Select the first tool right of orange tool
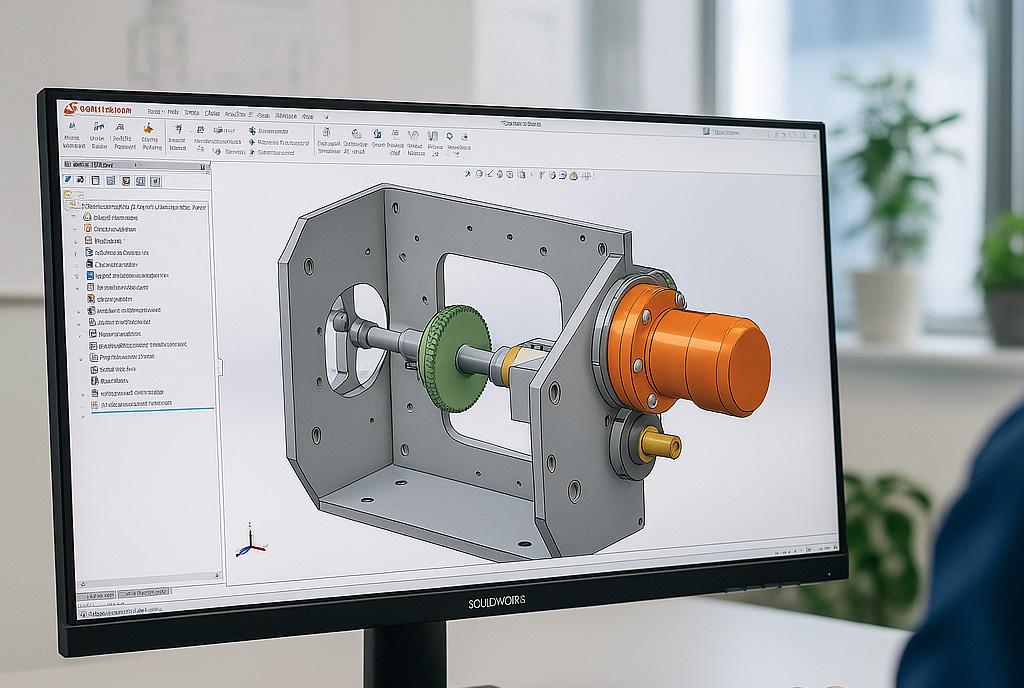This screenshot has width=1024, height=688. pos(178,139)
